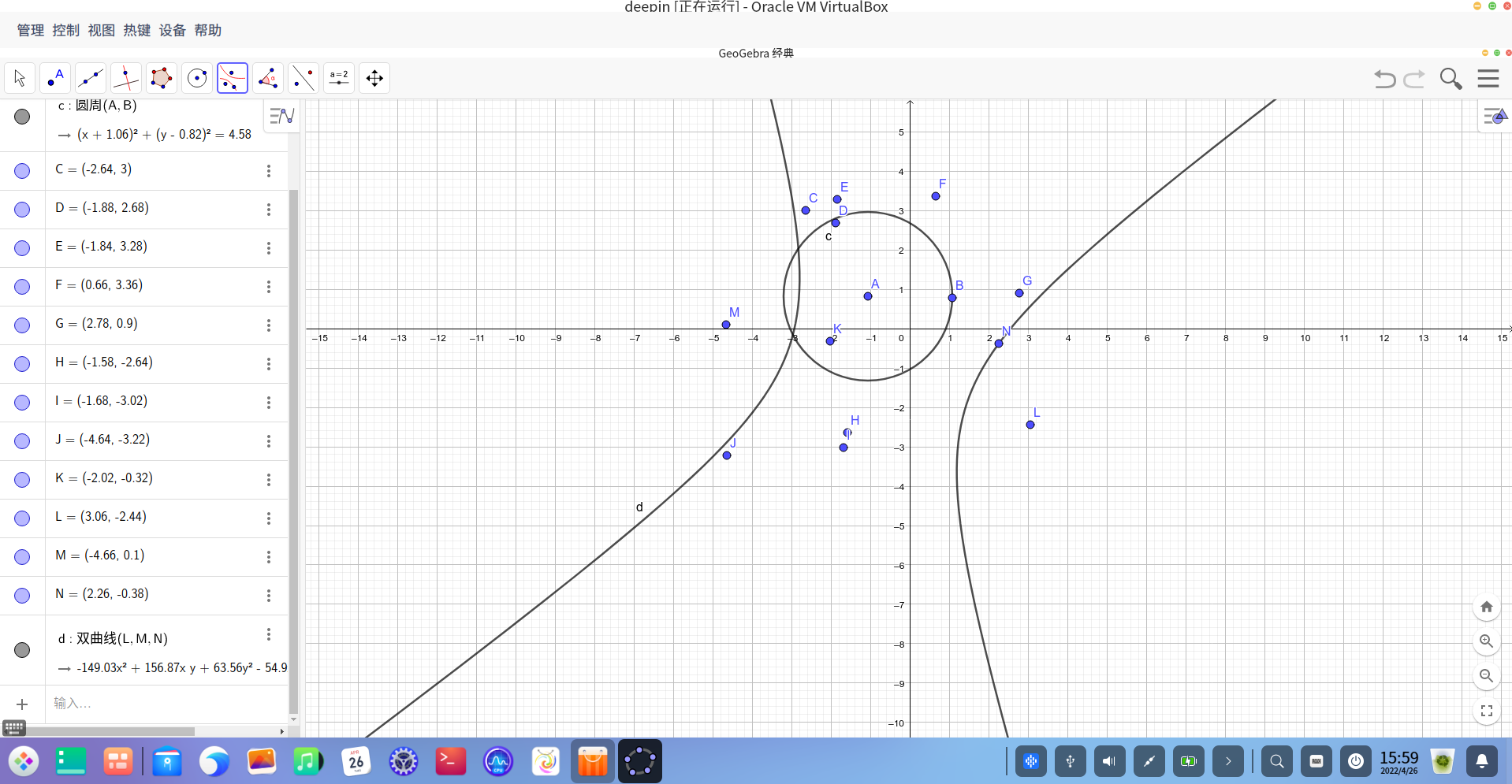This screenshot has width=1512, height=784.
Task: Zoom in on the graphics view
Action: pos(1487,641)
